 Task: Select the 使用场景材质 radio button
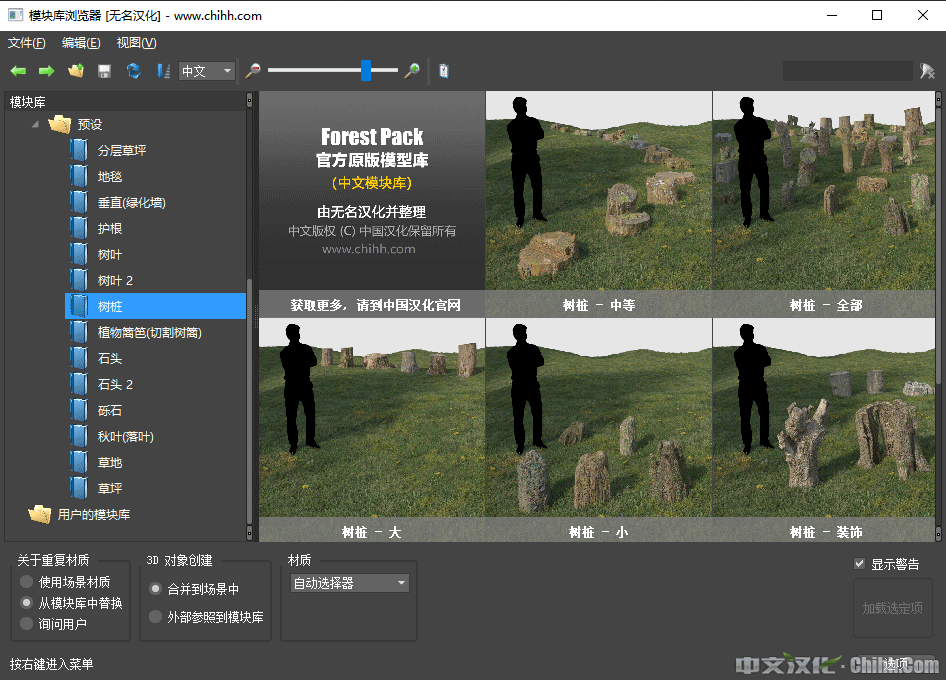(x=27, y=582)
